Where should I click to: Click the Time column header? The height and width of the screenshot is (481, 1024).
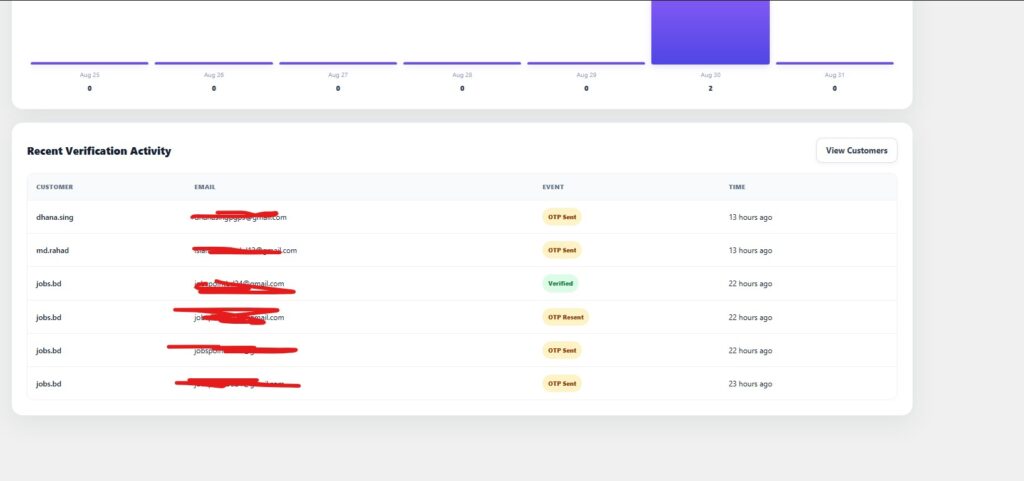coord(737,187)
